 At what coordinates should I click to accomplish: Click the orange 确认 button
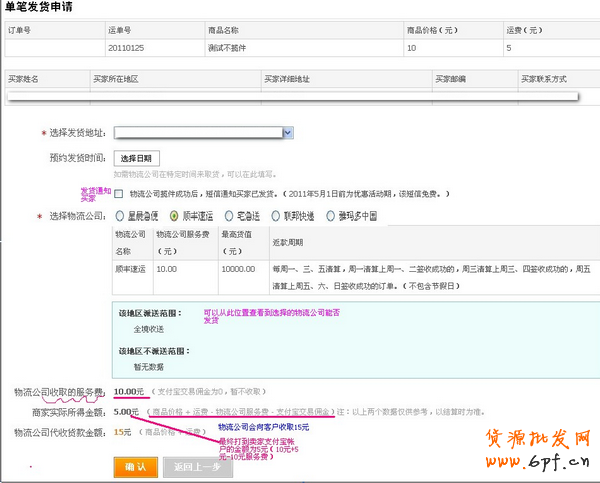pos(136,467)
